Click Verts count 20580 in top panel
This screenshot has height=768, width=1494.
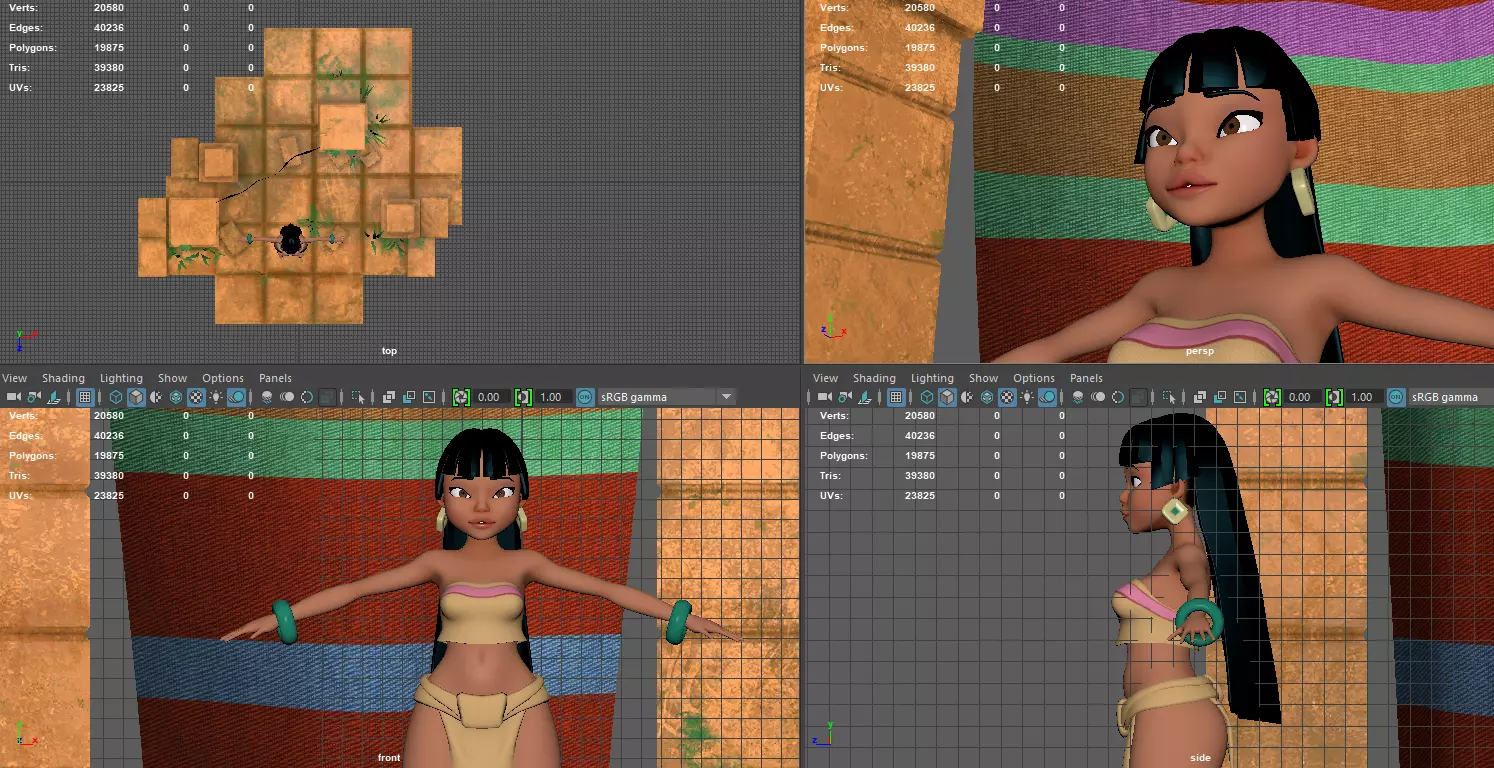pos(108,8)
